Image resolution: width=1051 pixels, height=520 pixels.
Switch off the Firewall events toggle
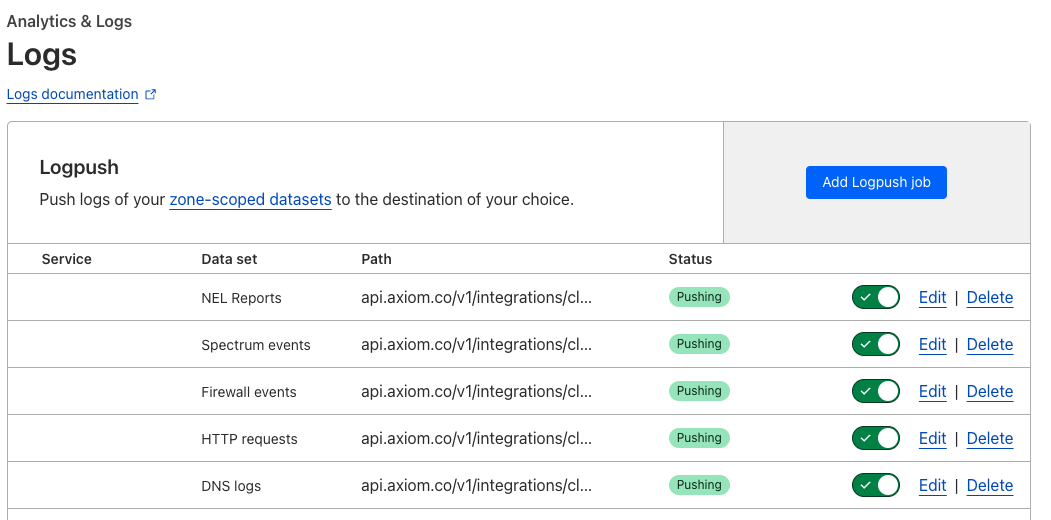click(x=876, y=391)
